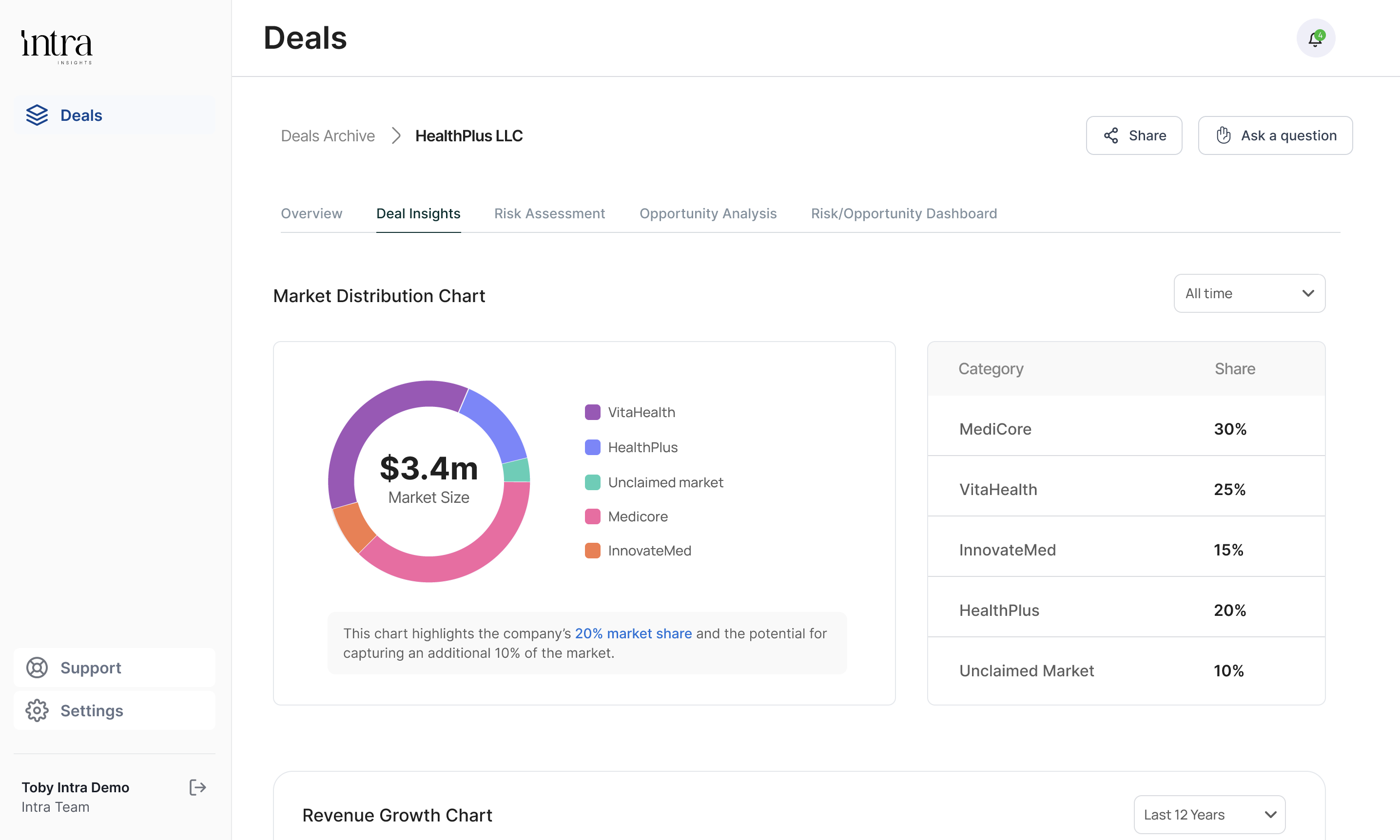Viewport: 1400px width, 840px height.
Task: Click the notification bell icon
Action: 1315,38
